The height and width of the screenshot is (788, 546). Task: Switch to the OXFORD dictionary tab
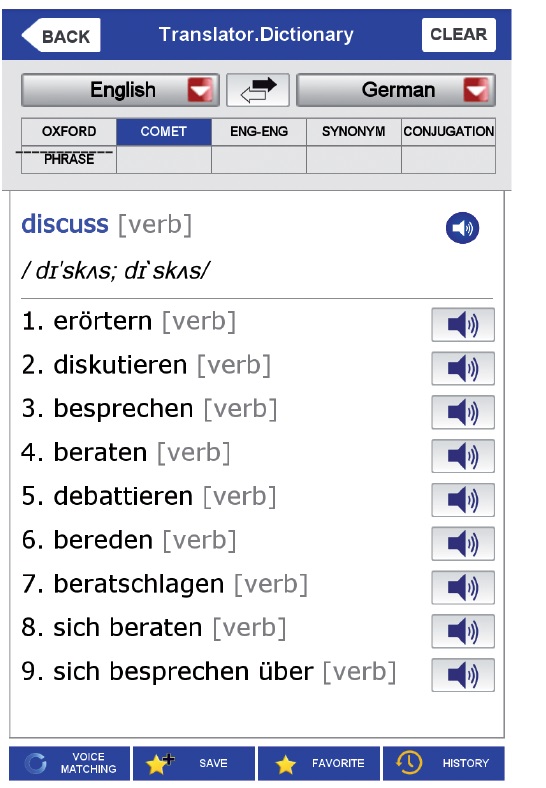[69, 132]
